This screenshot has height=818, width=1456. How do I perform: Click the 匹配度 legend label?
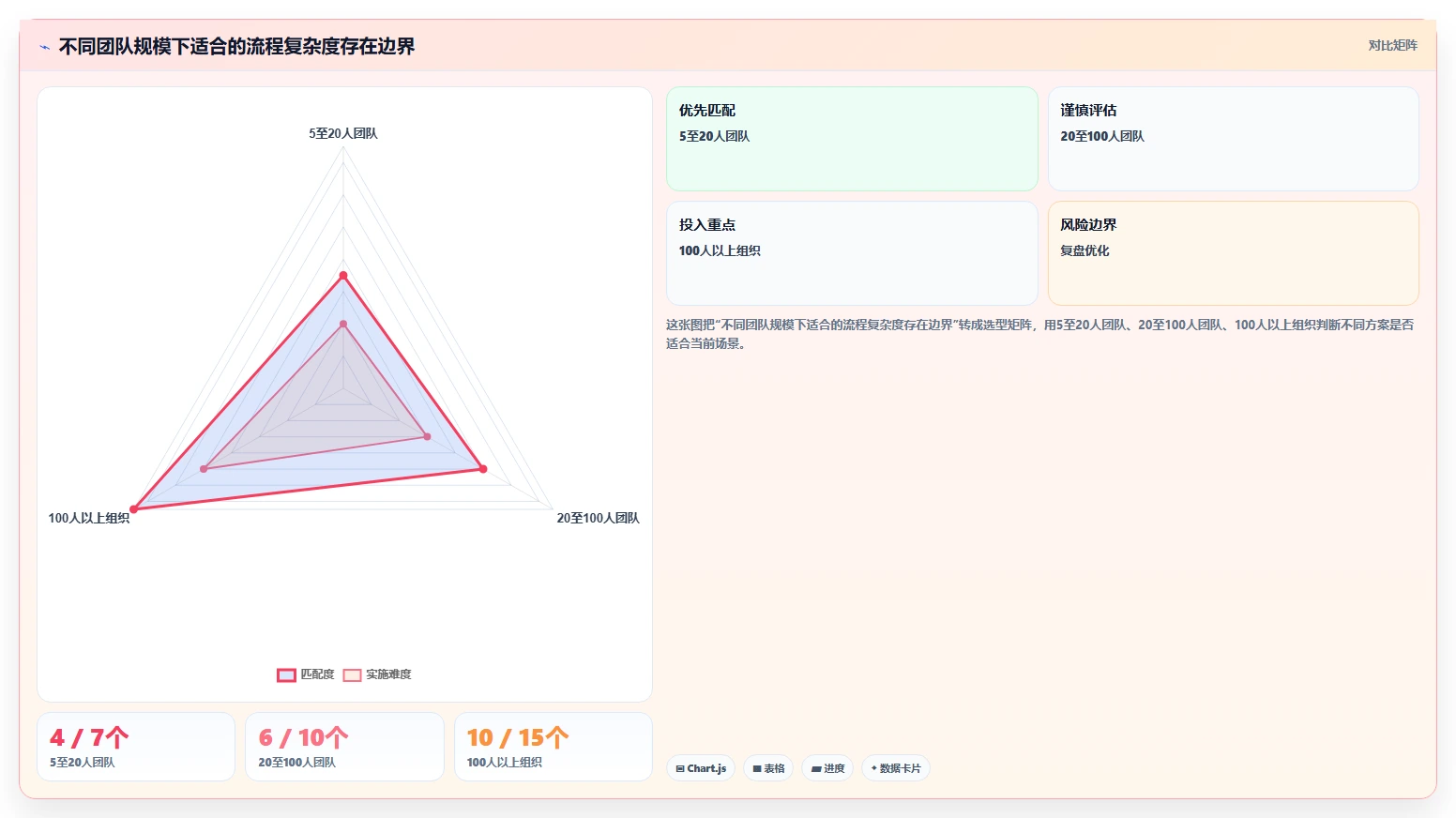pyautogui.click(x=317, y=674)
